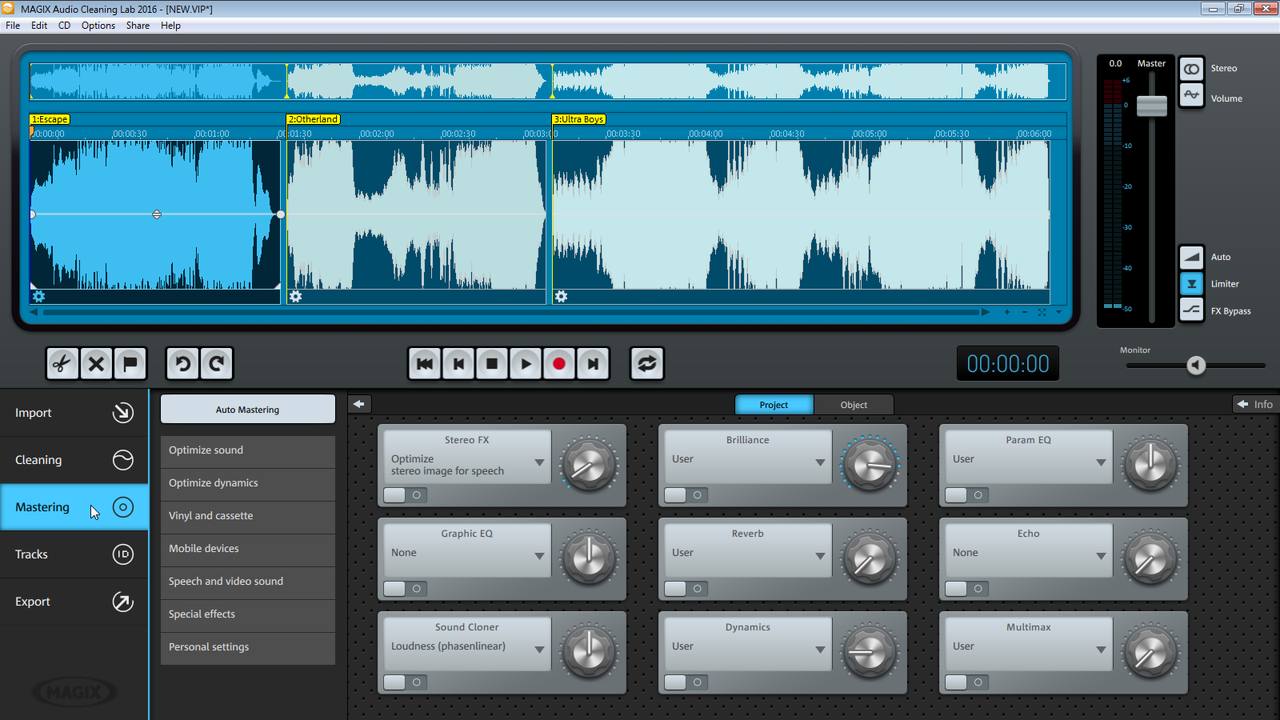
Task: Toggle the Graphic EQ switch
Action: tap(405, 589)
